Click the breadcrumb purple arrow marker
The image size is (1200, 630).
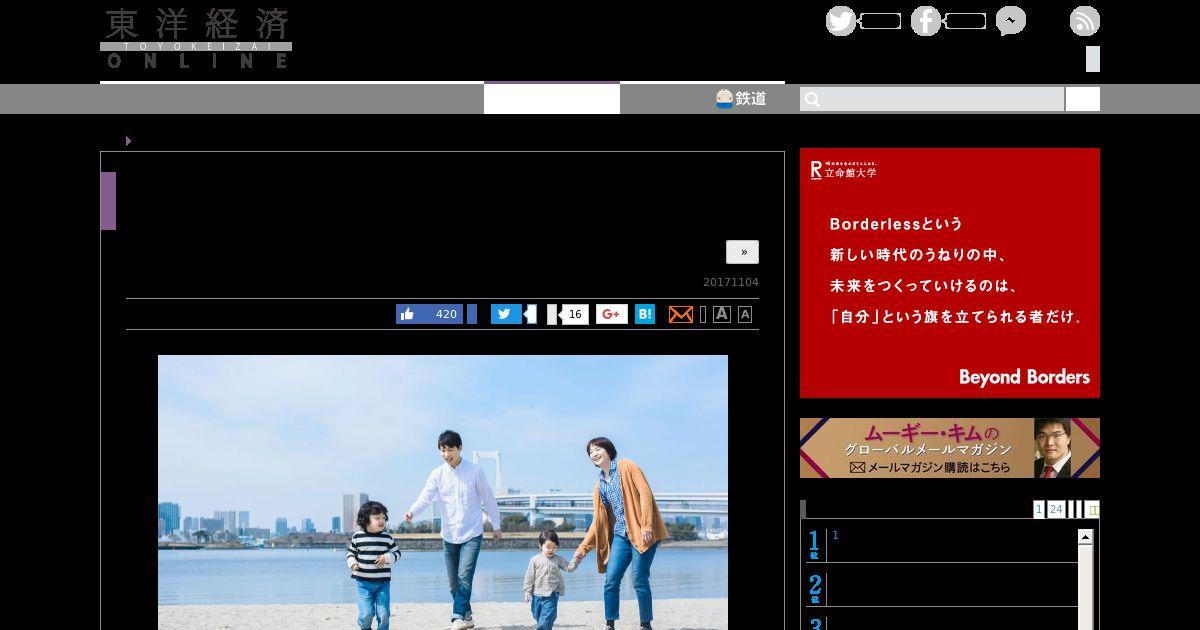128,141
